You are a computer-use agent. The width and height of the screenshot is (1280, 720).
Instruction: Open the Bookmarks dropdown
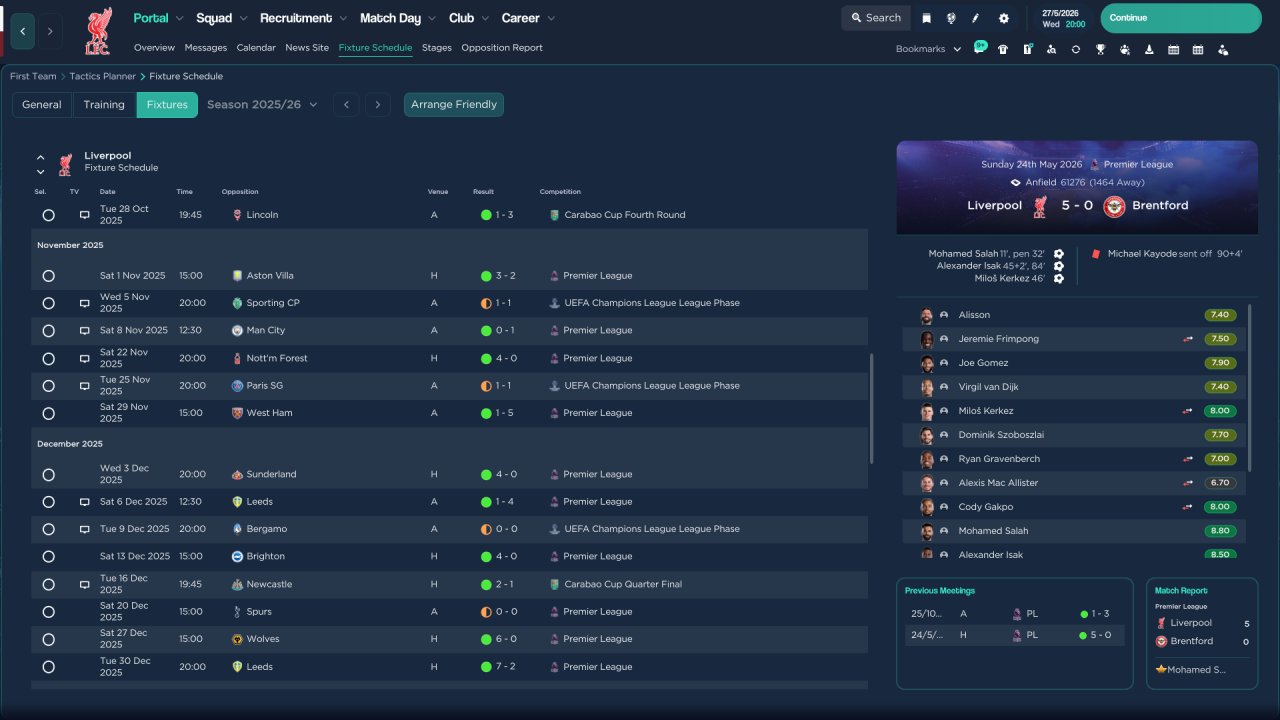click(928, 49)
